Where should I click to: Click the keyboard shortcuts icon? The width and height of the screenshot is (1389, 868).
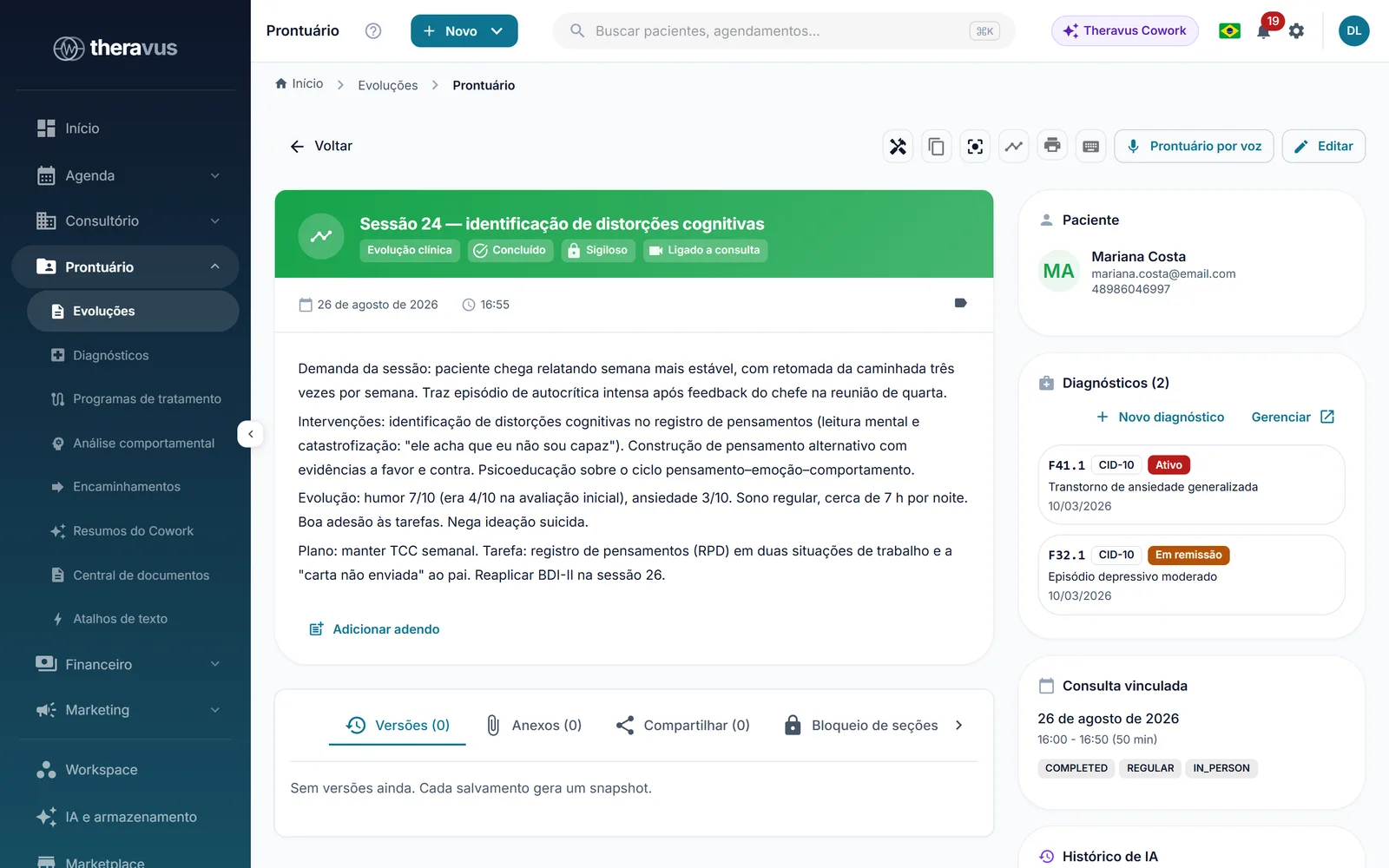[1091, 146]
